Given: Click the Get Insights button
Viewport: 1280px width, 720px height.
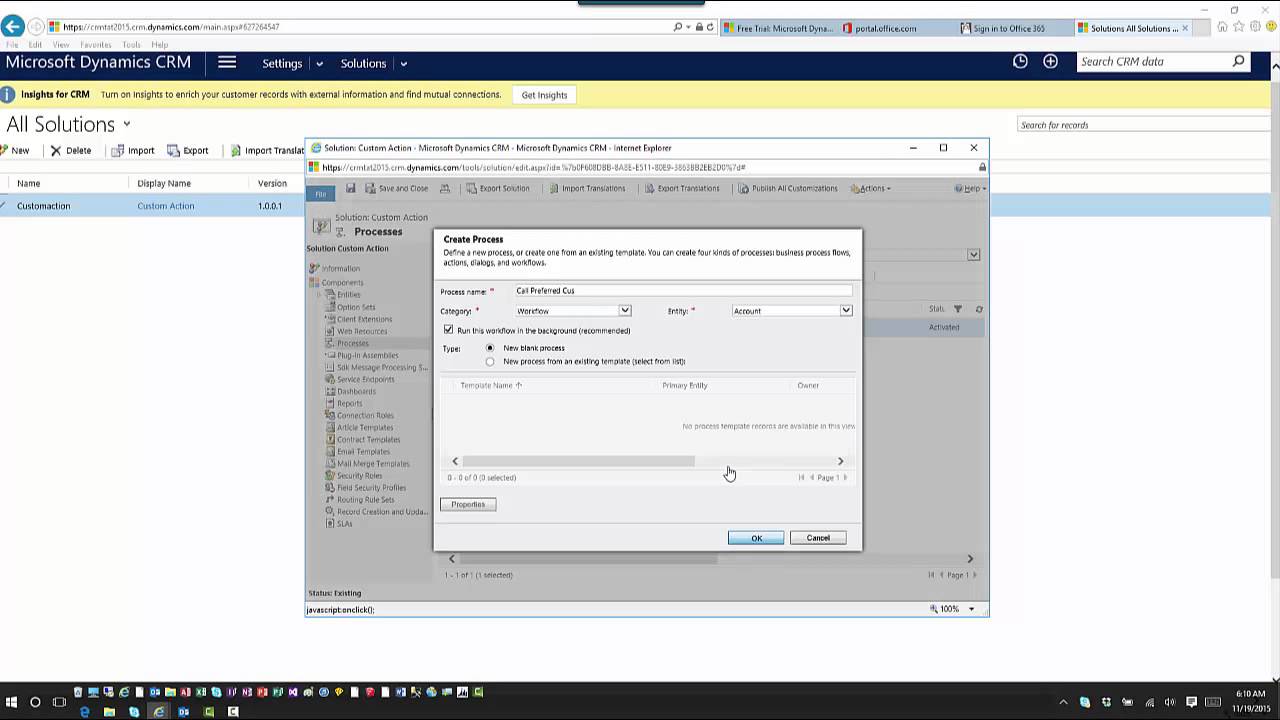Looking at the screenshot, I should click(544, 95).
